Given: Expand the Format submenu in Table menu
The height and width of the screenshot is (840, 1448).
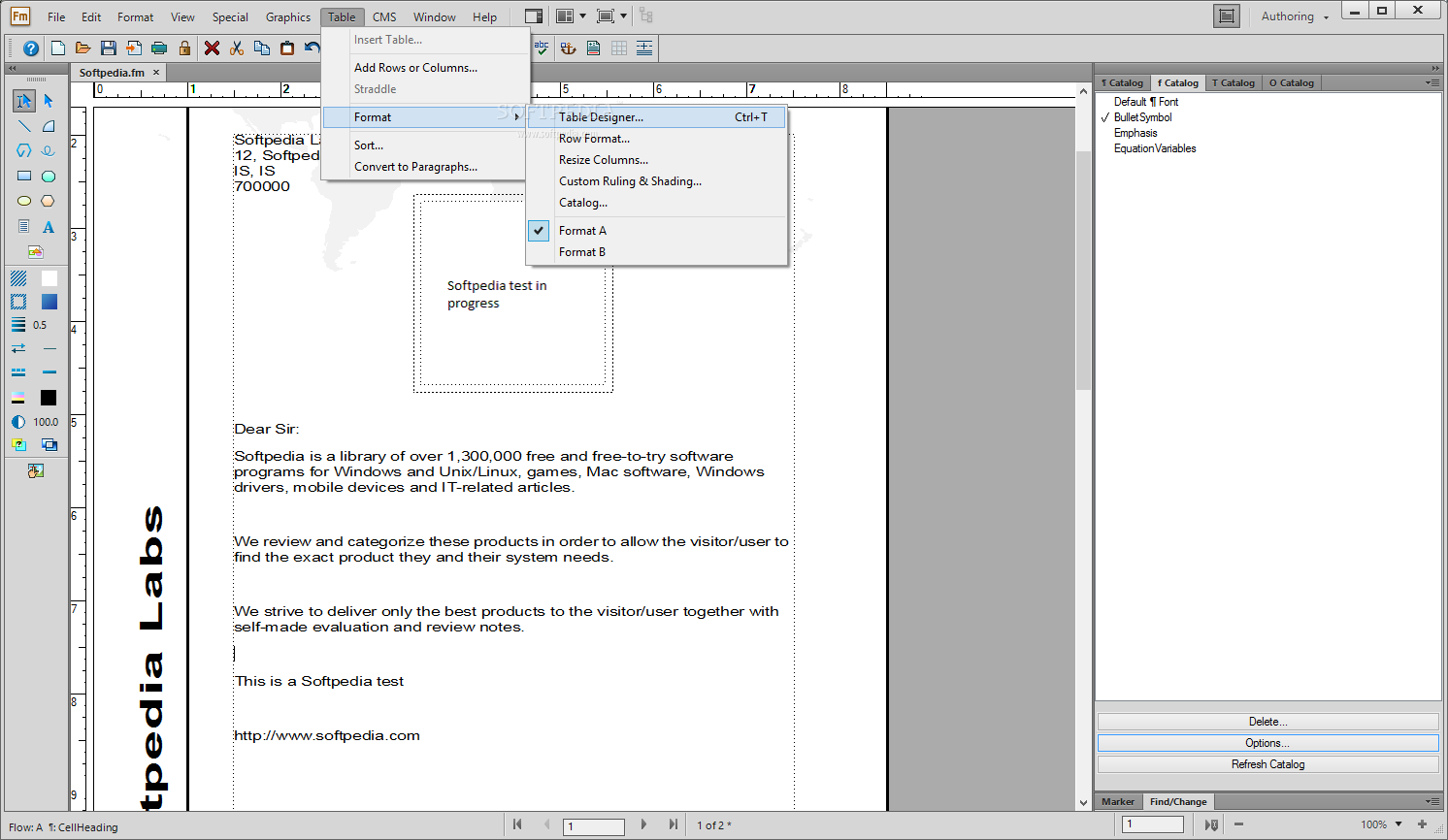Looking at the screenshot, I should pos(426,117).
